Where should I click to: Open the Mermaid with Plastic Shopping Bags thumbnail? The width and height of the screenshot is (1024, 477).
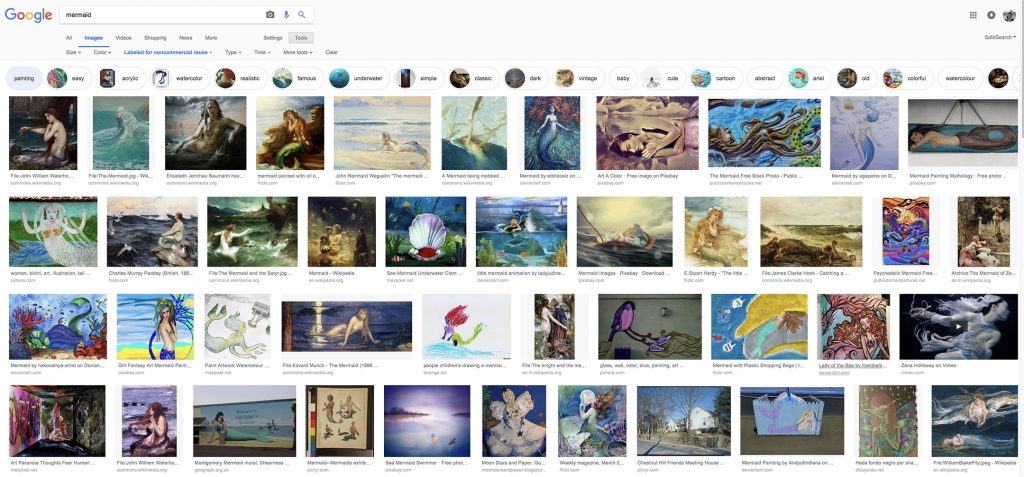pos(759,327)
